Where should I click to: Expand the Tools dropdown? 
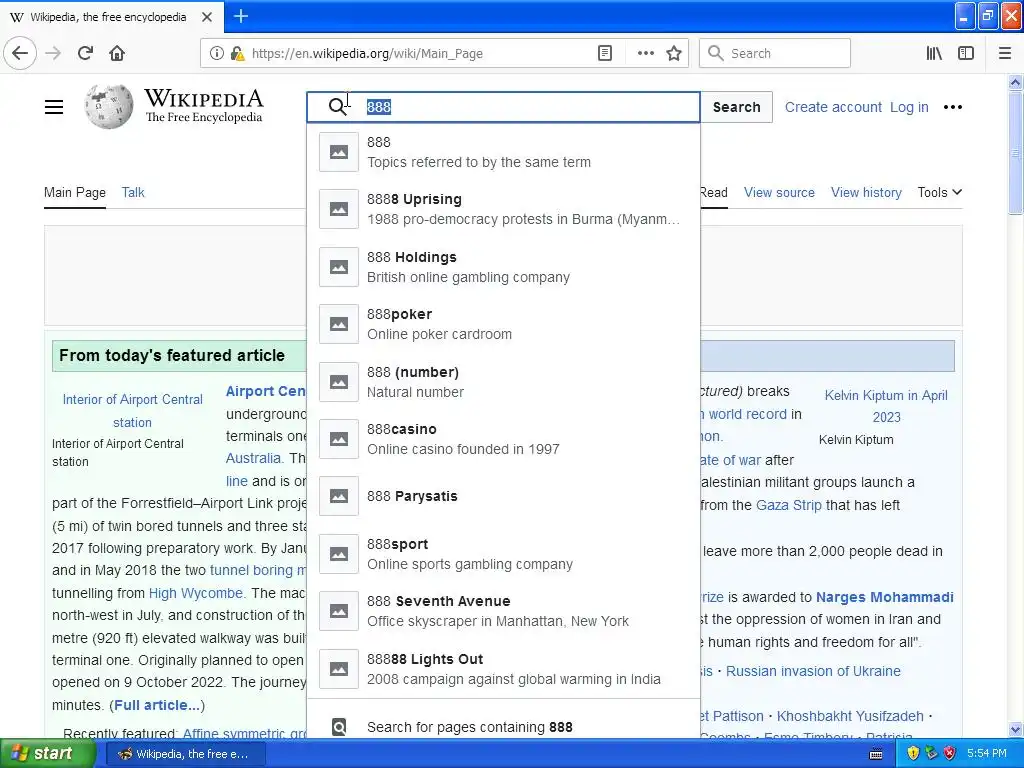coord(939,192)
